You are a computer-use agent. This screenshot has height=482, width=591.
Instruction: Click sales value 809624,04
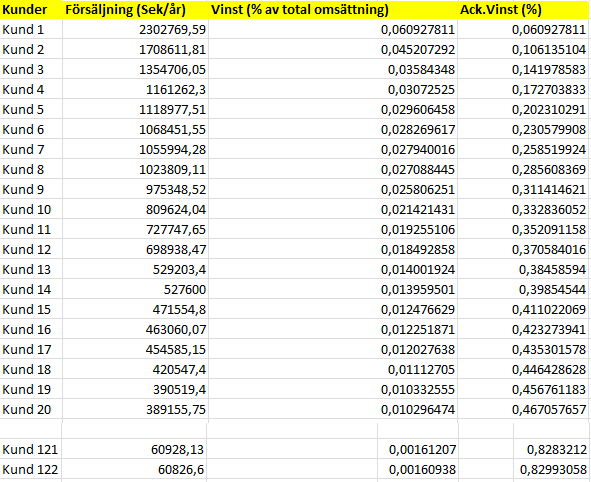135,209
